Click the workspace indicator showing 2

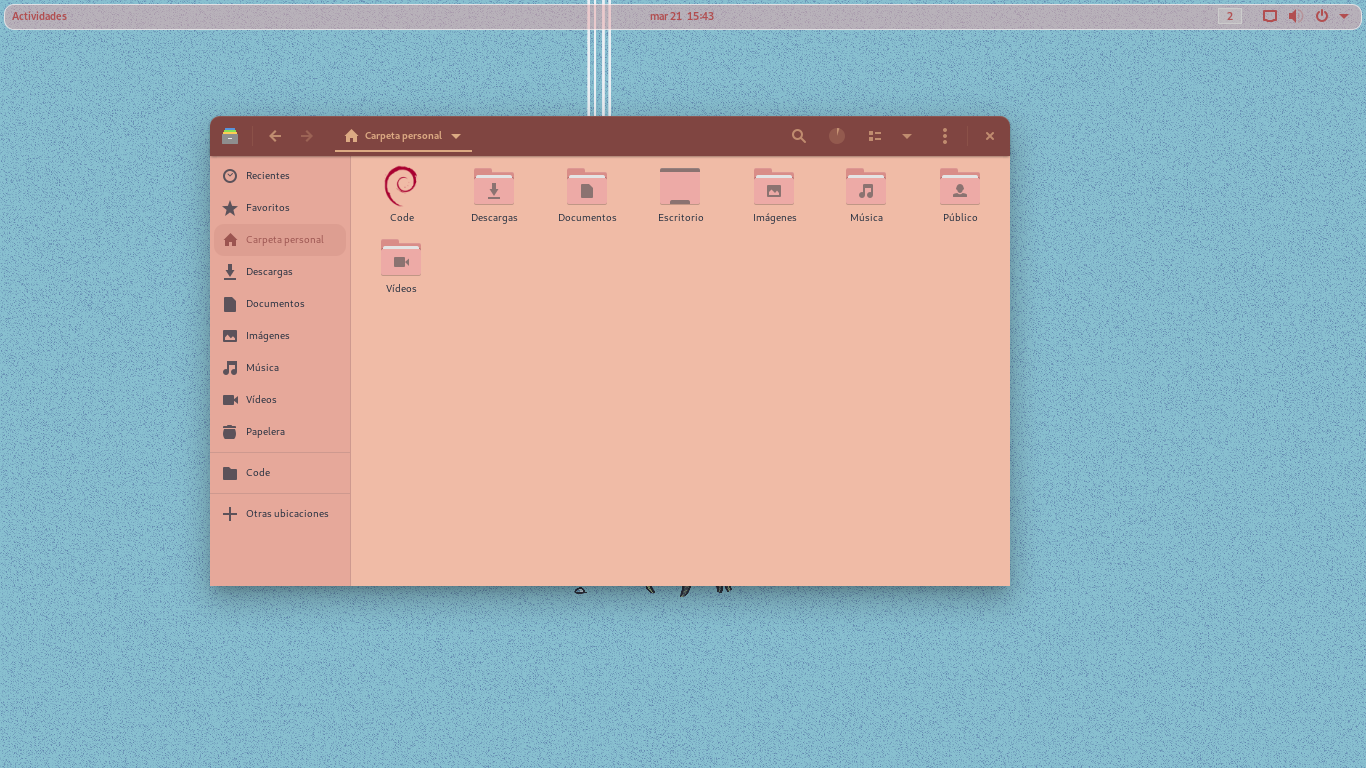[x=1230, y=16]
